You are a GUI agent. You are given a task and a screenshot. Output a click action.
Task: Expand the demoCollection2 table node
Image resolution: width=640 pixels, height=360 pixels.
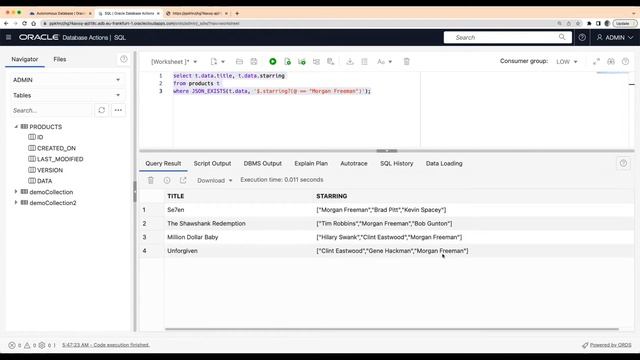tap(16, 202)
